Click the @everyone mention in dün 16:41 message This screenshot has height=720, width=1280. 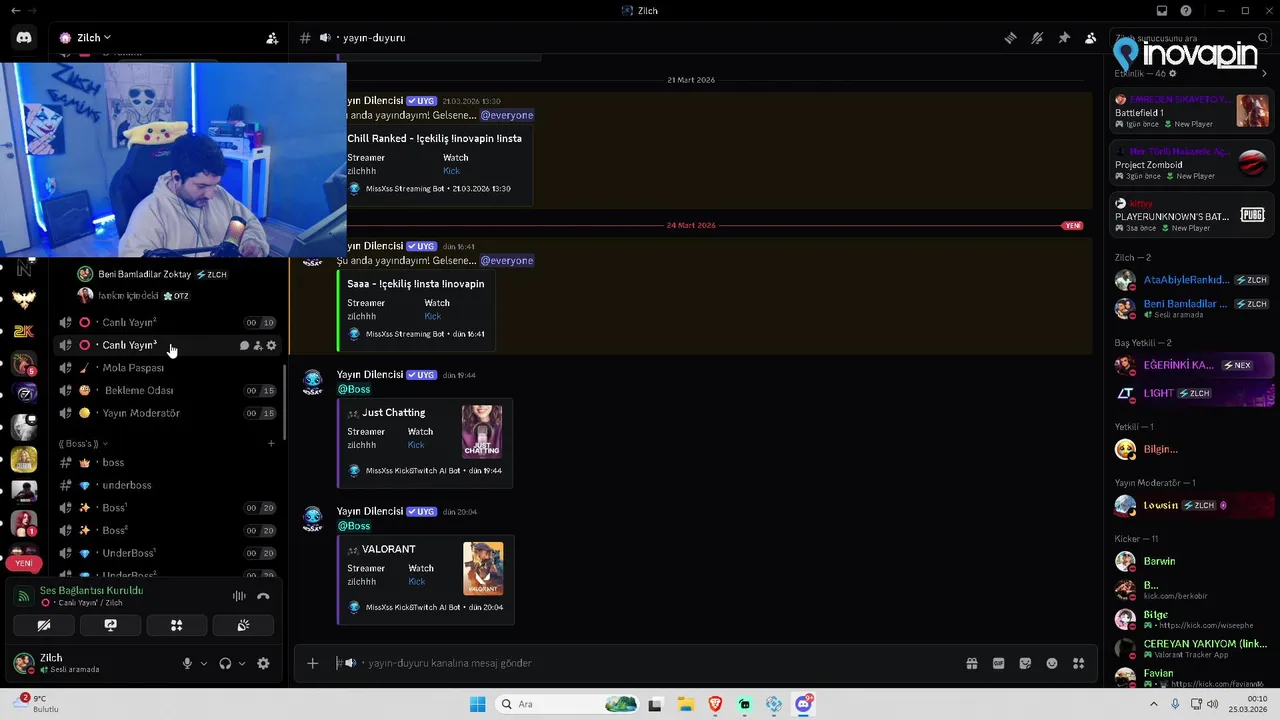click(x=507, y=260)
